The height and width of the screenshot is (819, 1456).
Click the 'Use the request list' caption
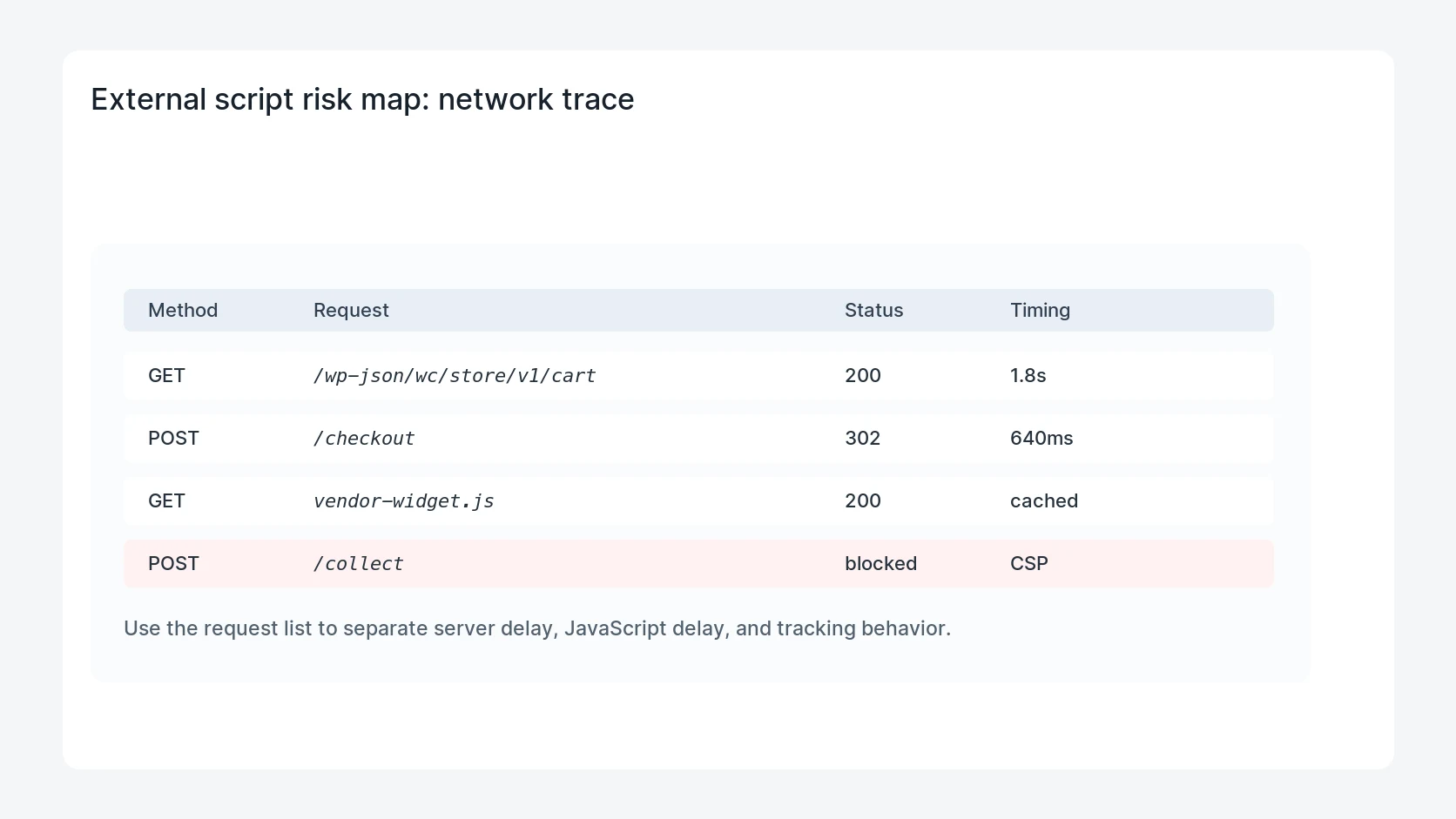coord(537,628)
